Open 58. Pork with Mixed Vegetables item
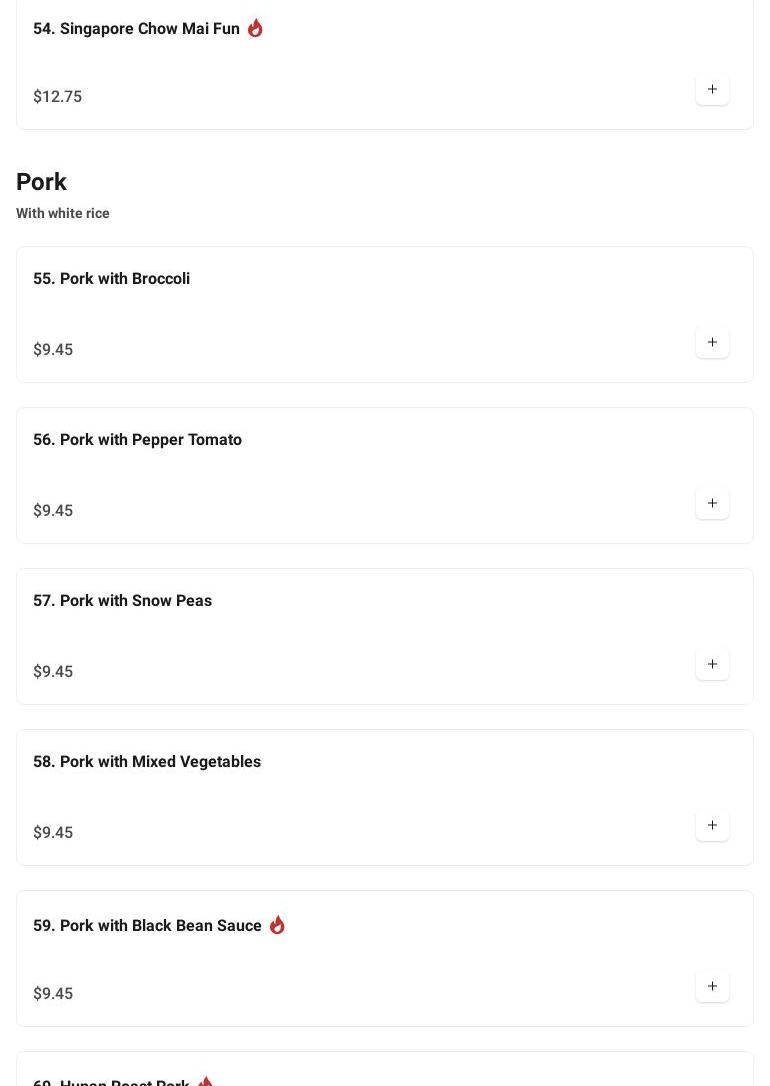This screenshot has width=770, height=1086. coord(146,762)
